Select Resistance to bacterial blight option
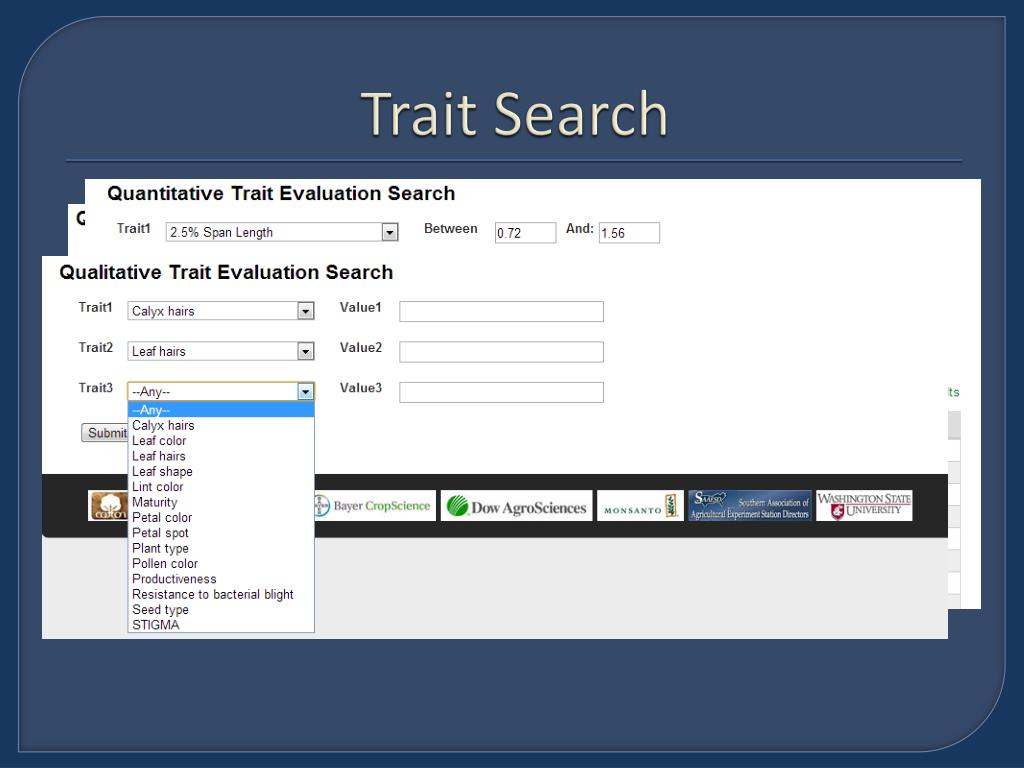This screenshot has height=768, width=1024. coord(221,594)
